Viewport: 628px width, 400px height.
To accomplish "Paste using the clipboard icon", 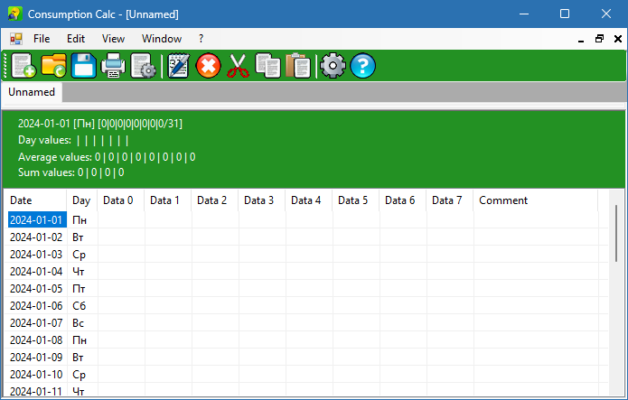I will pyautogui.click(x=298, y=66).
